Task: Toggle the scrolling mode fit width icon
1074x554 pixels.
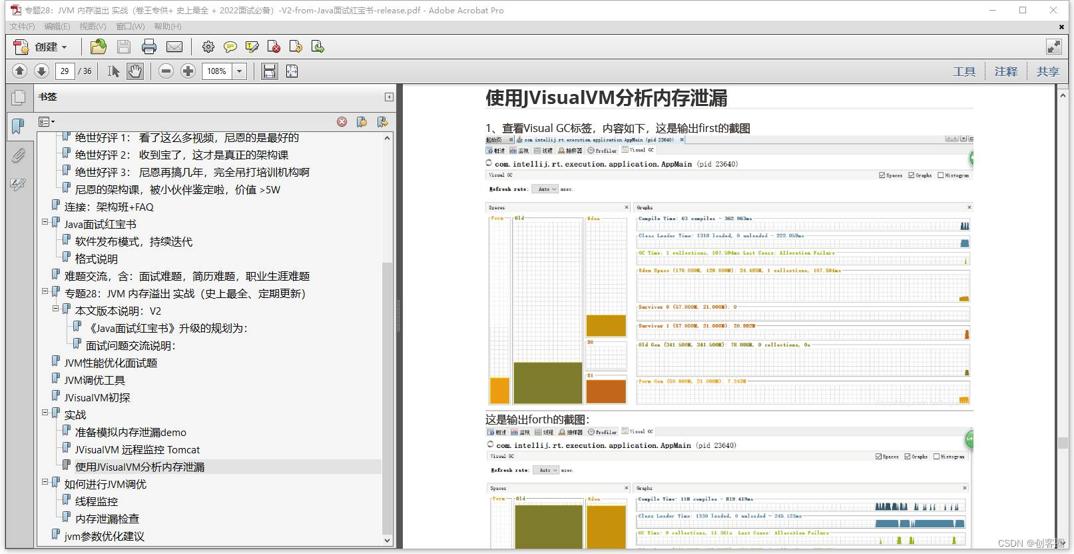Action: click(x=270, y=71)
